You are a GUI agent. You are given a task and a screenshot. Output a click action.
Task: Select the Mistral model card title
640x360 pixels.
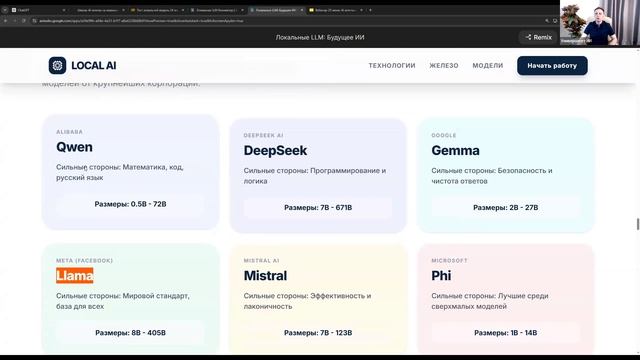(265, 276)
